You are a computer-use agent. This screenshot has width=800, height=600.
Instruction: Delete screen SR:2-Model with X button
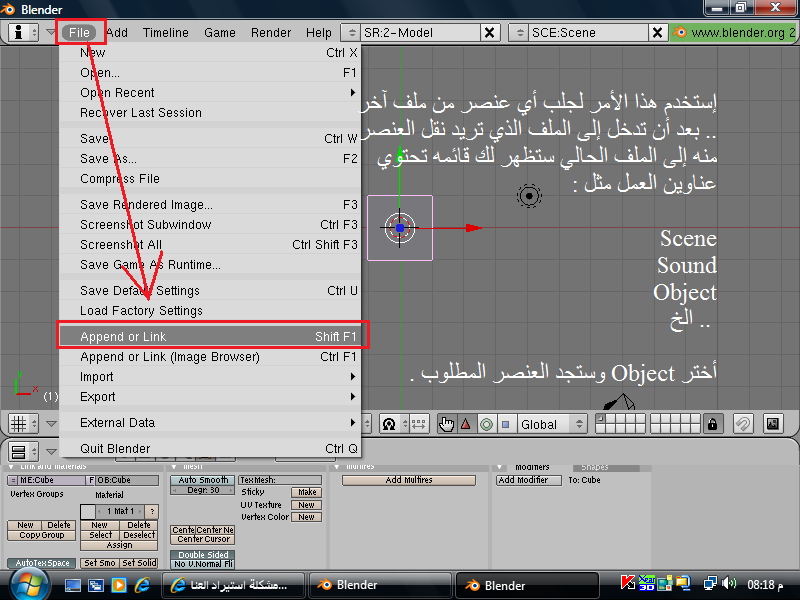(x=489, y=33)
